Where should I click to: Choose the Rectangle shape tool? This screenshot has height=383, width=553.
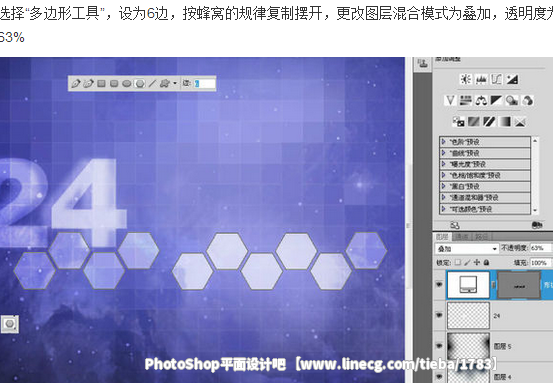(x=102, y=84)
